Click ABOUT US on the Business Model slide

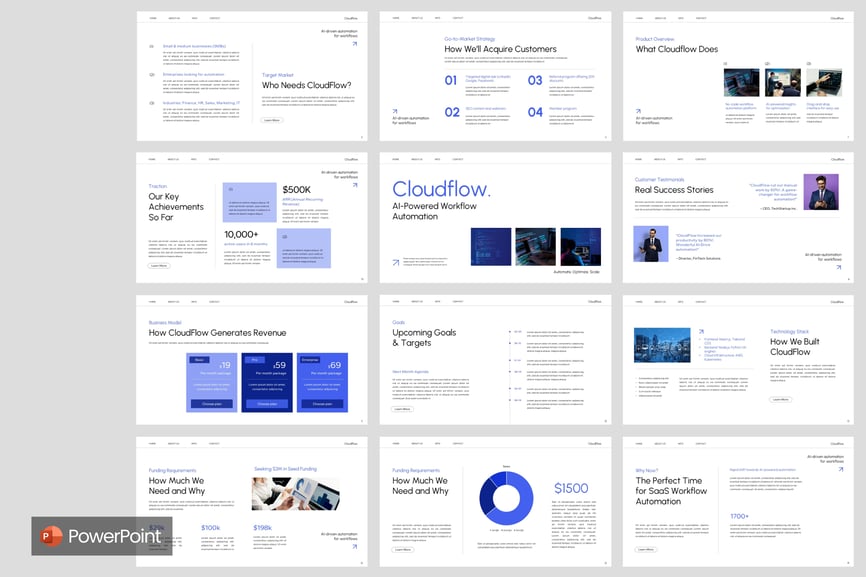coord(174,300)
